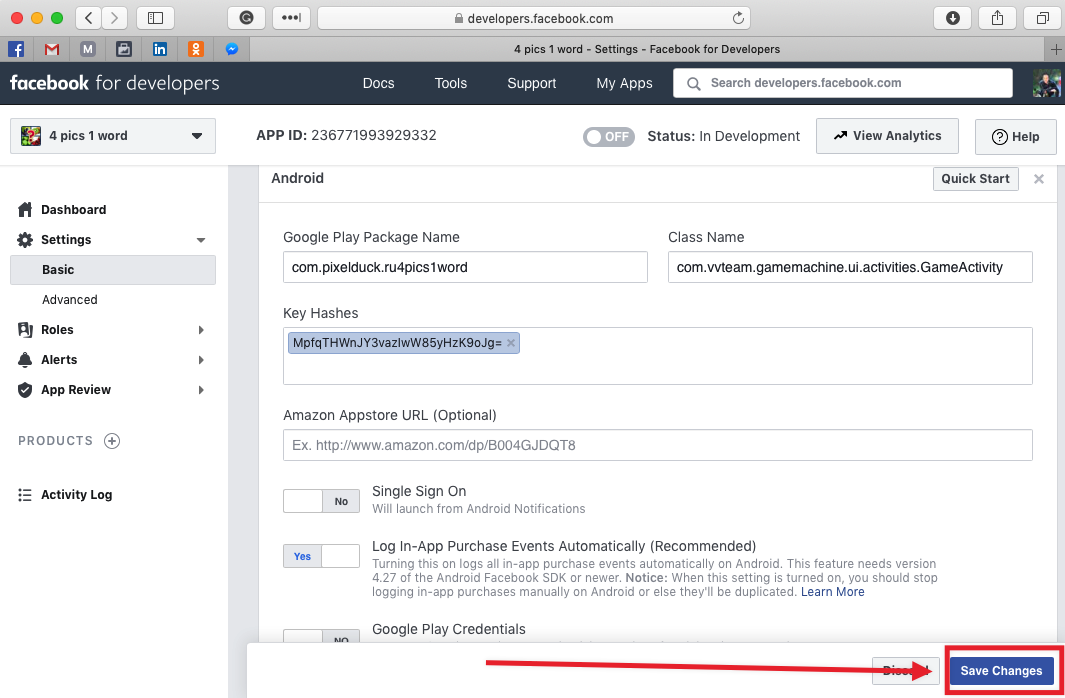Open Facebook bookmark icon
This screenshot has height=698, width=1065.
point(16,49)
